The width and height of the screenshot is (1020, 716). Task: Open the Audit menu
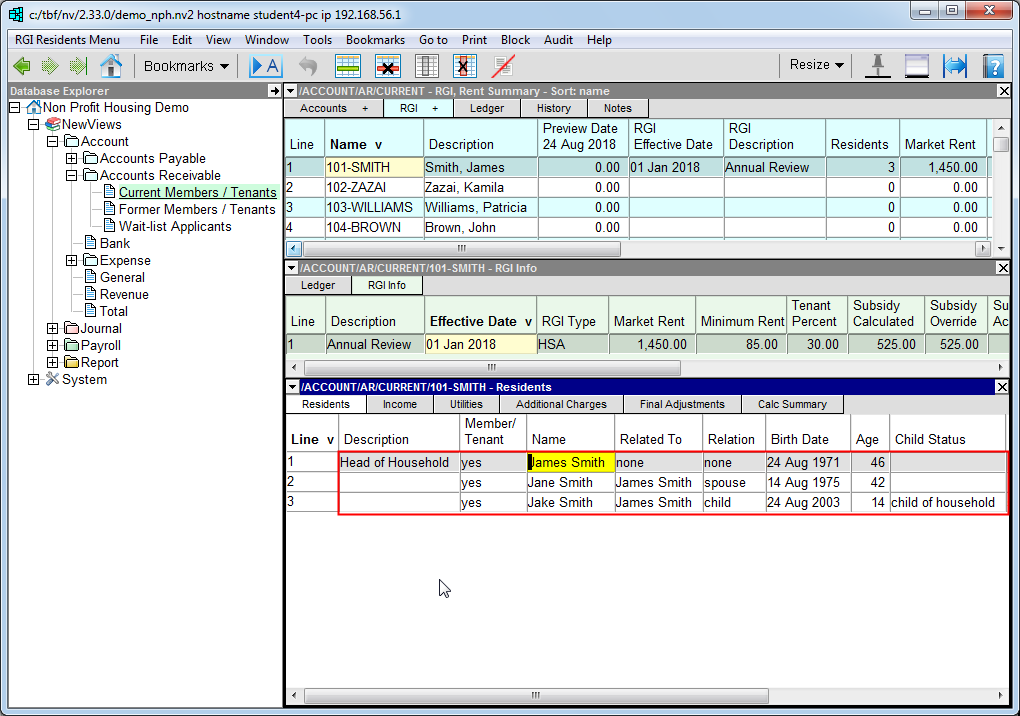pyautogui.click(x=558, y=40)
